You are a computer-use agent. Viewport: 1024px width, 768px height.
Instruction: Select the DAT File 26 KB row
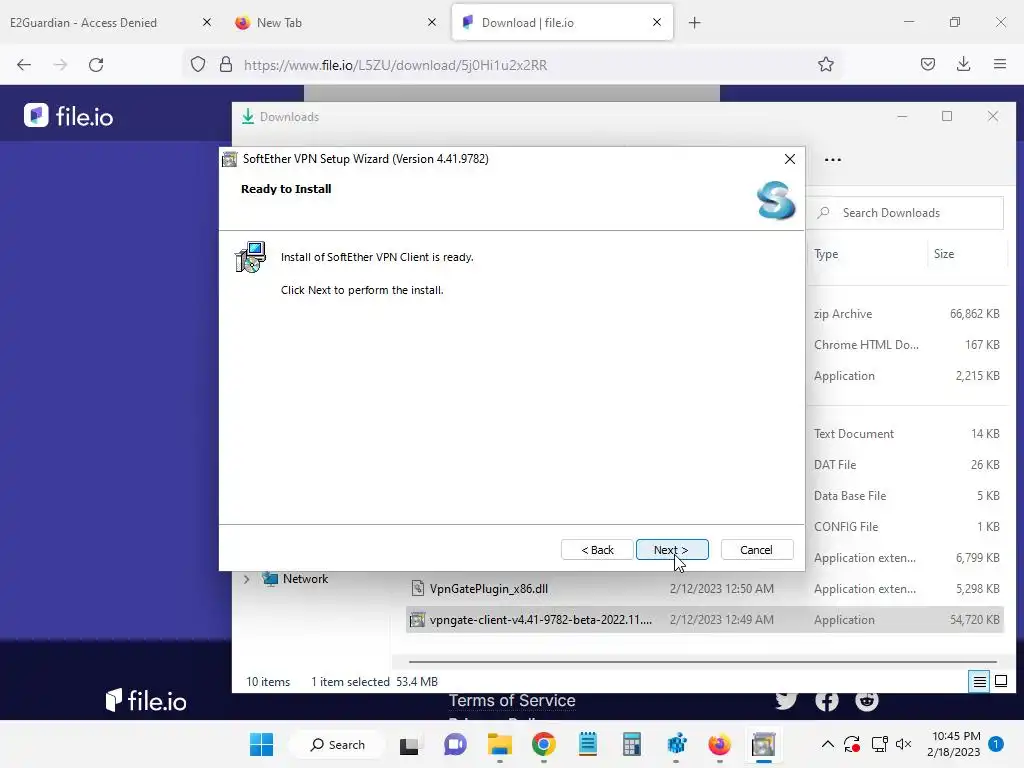coord(906,465)
